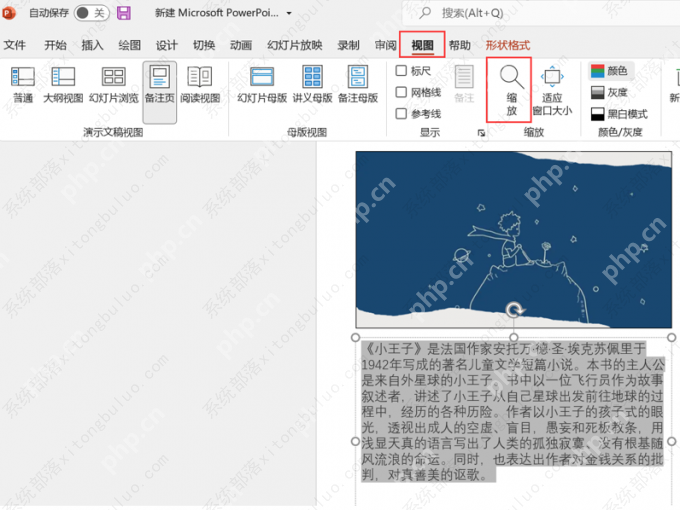This screenshot has width=680, height=510.
Task: Click the notes box top-right resize handle
Action: point(672,337)
